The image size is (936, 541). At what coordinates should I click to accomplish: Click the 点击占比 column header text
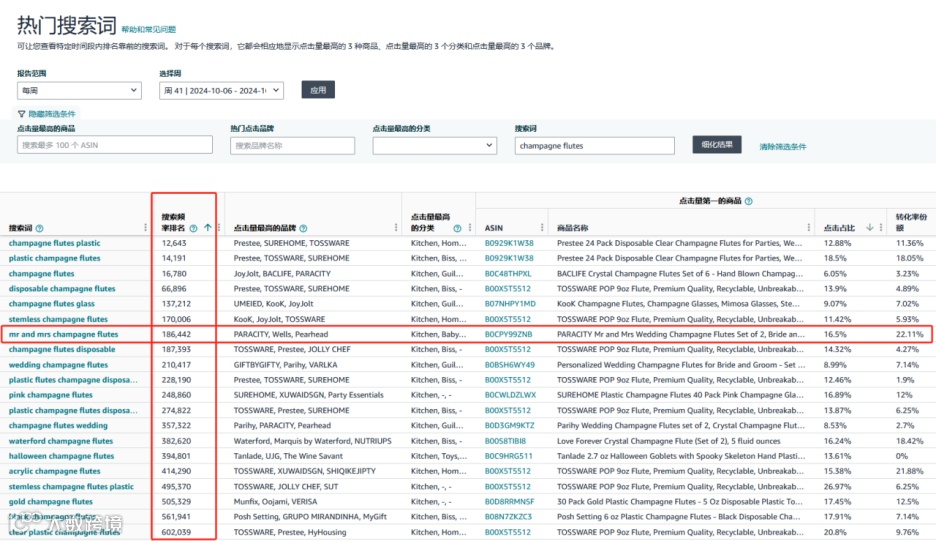pyautogui.click(x=839, y=228)
